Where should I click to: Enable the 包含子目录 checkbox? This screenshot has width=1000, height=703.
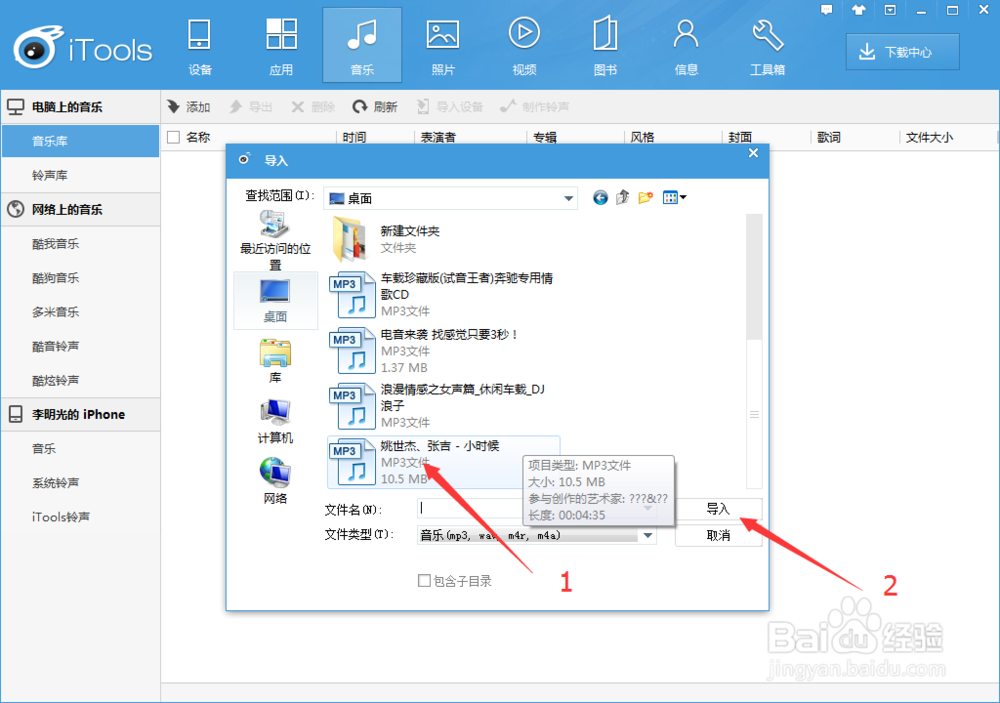tap(424, 581)
